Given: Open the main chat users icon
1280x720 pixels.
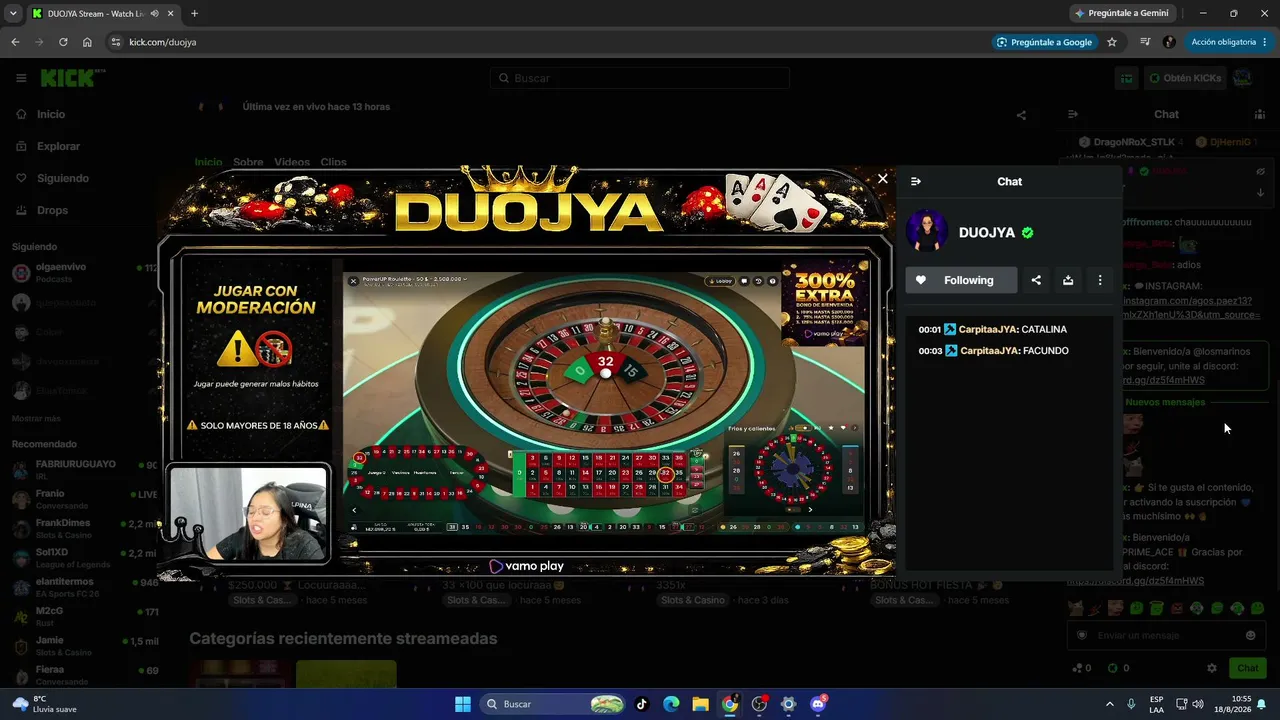Looking at the screenshot, I should click(1260, 114).
